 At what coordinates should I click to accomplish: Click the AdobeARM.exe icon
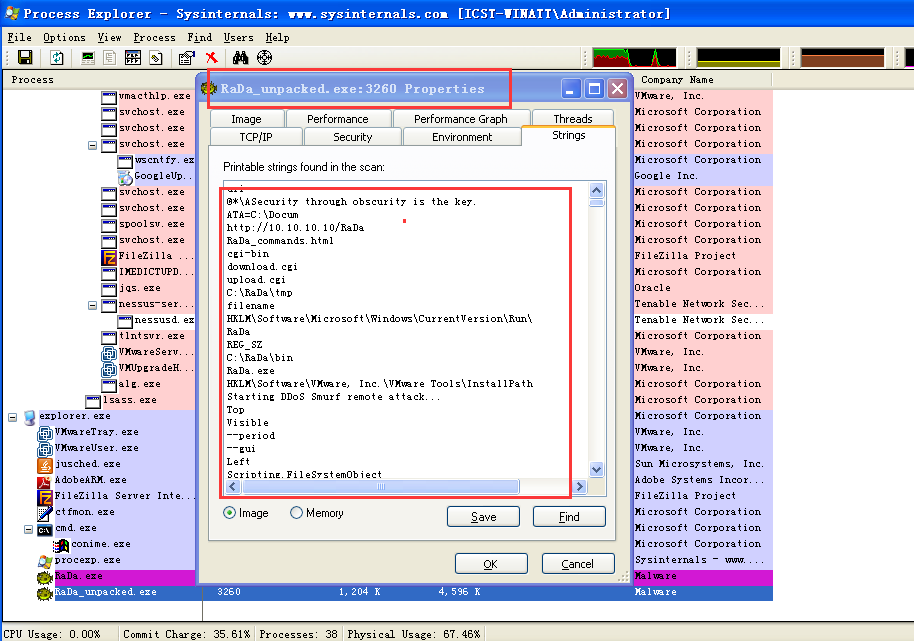pos(45,481)
